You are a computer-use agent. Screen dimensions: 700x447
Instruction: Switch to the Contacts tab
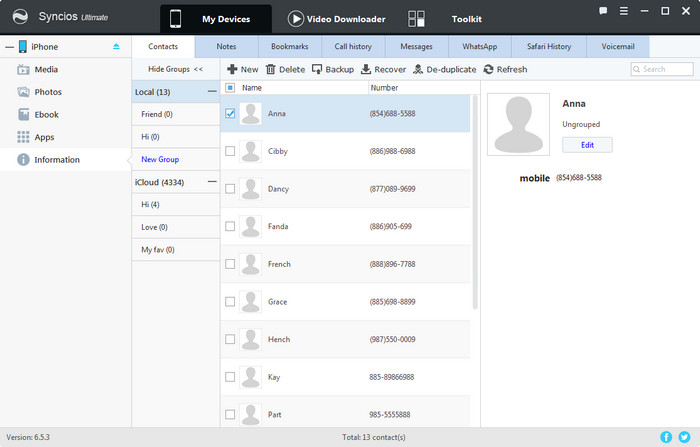163,46
